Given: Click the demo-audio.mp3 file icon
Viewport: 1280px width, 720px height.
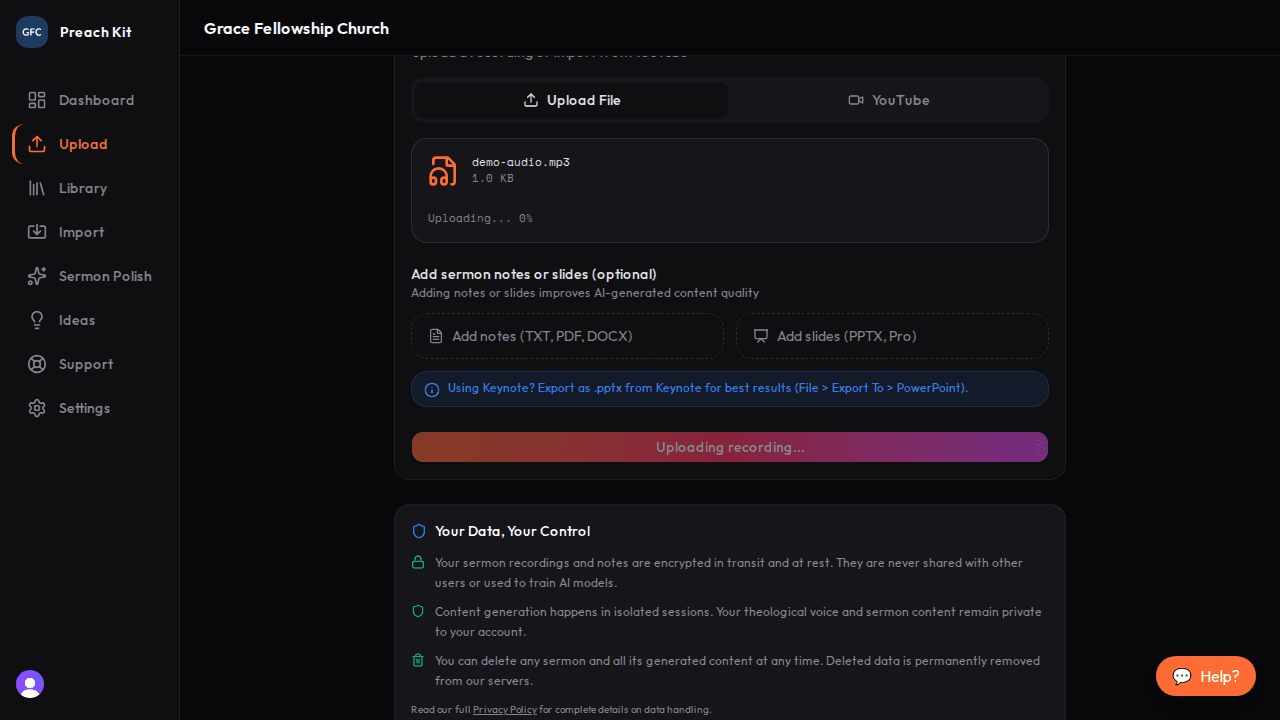Looking at the screenshot, I should tap(443, 171).
